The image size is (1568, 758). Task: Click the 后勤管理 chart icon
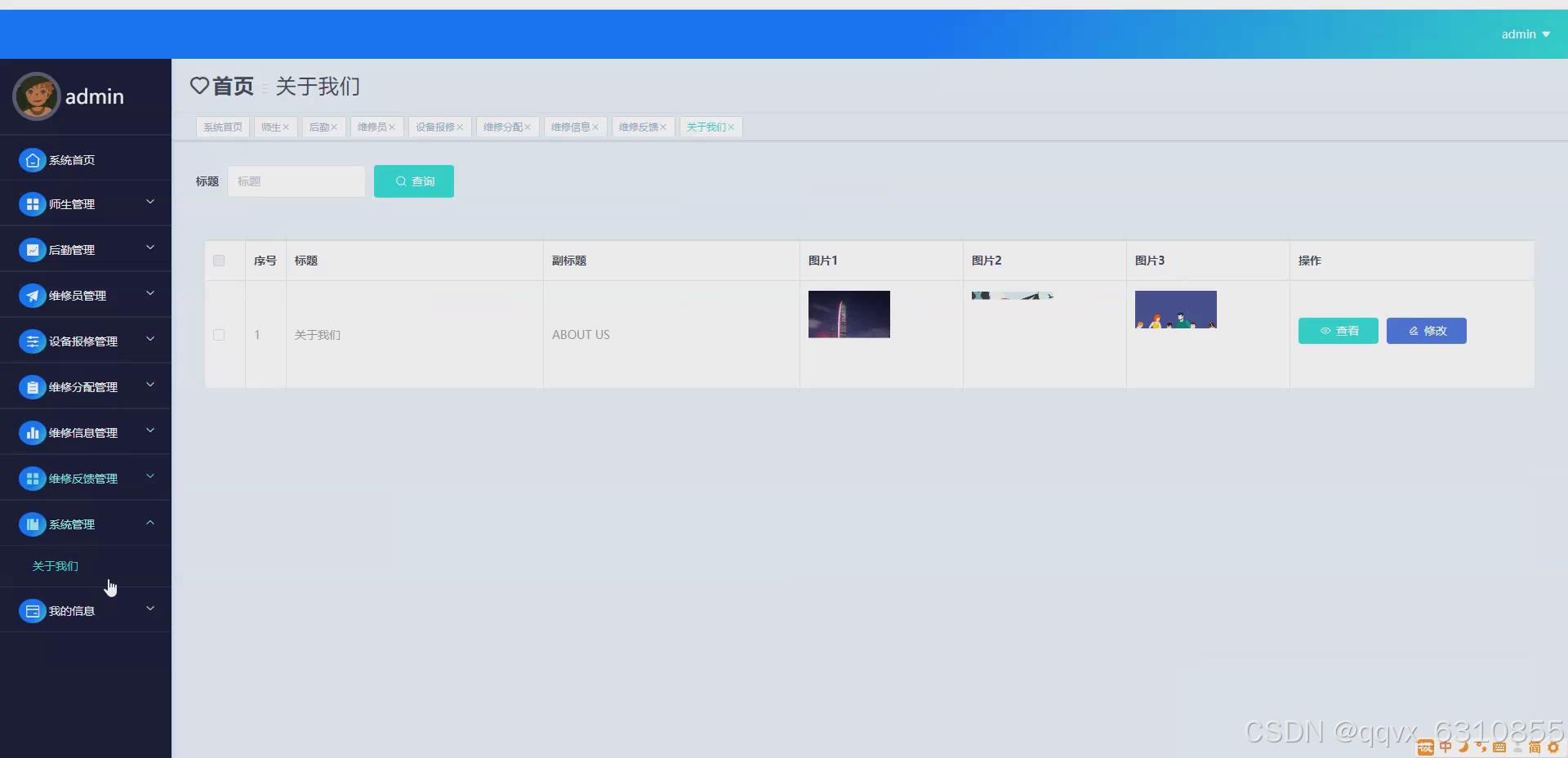click(x=32, y=250)
